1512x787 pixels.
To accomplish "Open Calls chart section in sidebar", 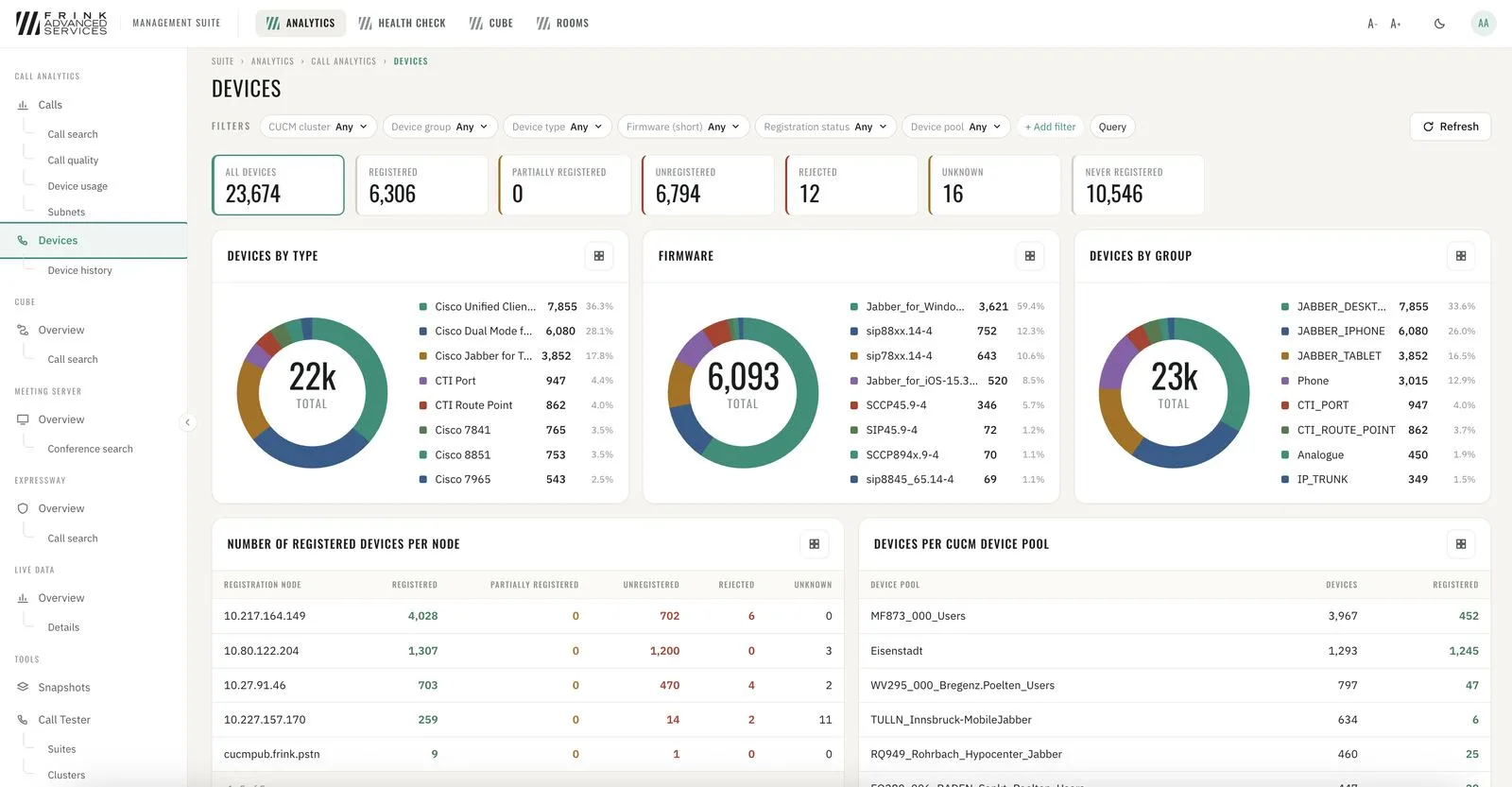I will click(x=50, y=105).
